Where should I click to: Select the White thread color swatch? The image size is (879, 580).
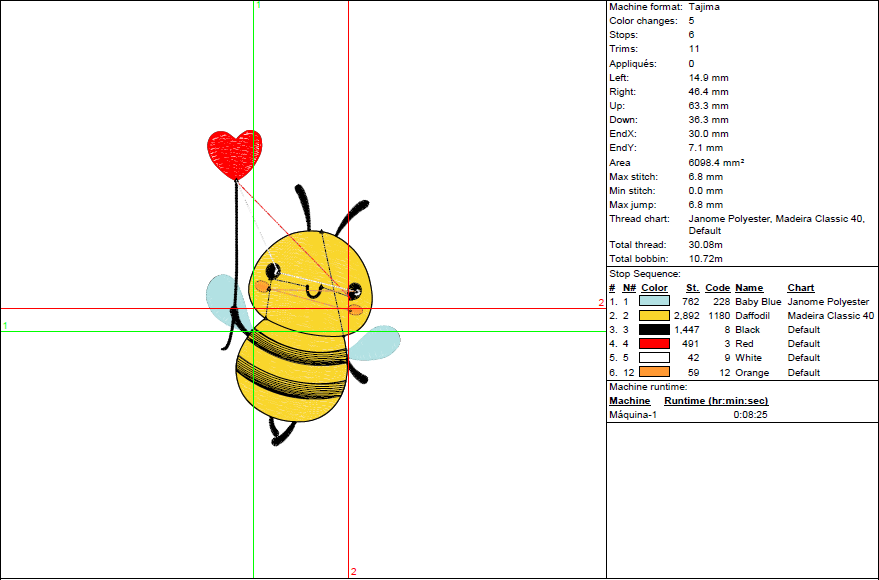tap(653, 357)
